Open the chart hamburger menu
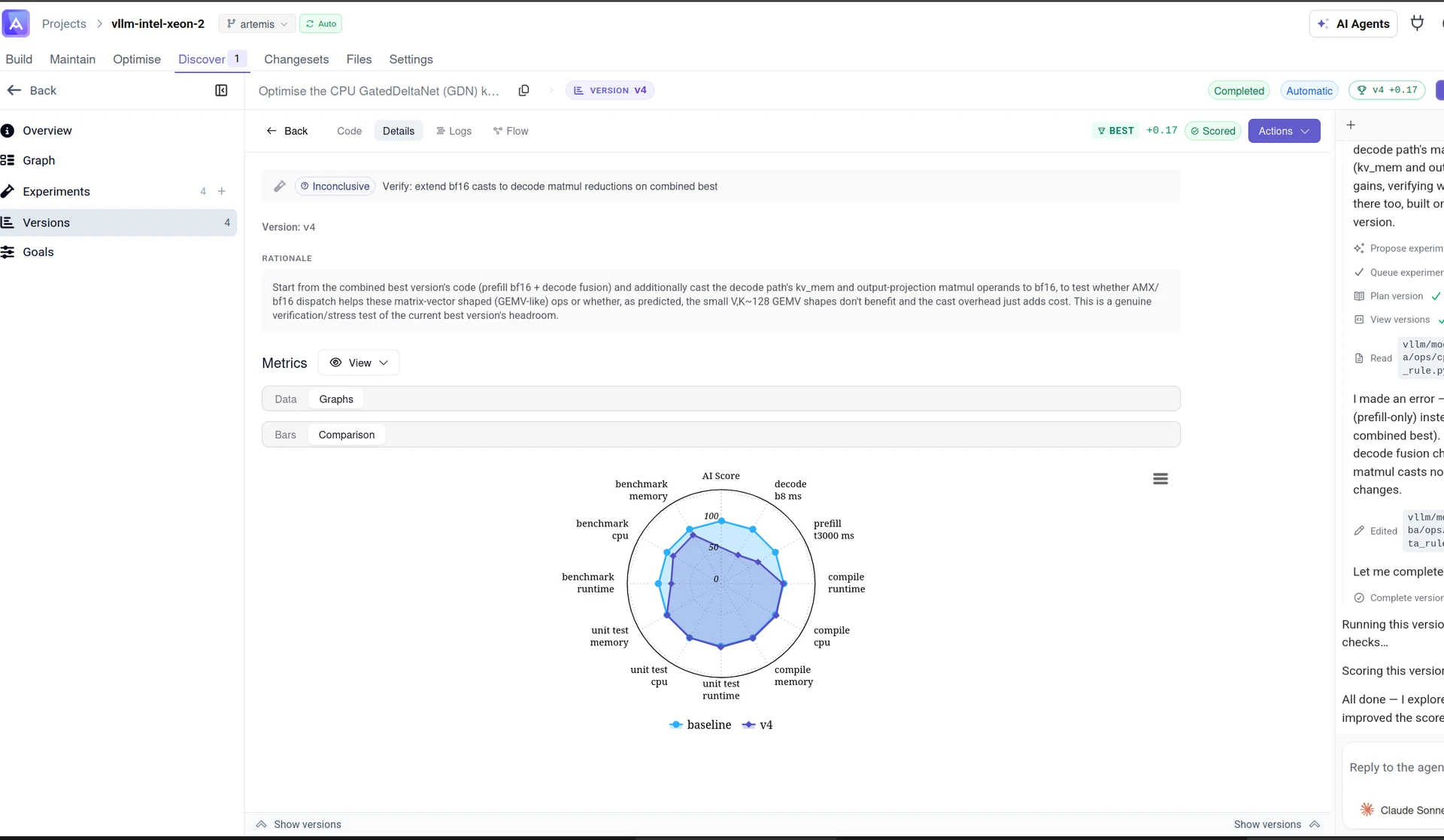Screen dimensions: 1444x840 click(x=1160, y=479)
